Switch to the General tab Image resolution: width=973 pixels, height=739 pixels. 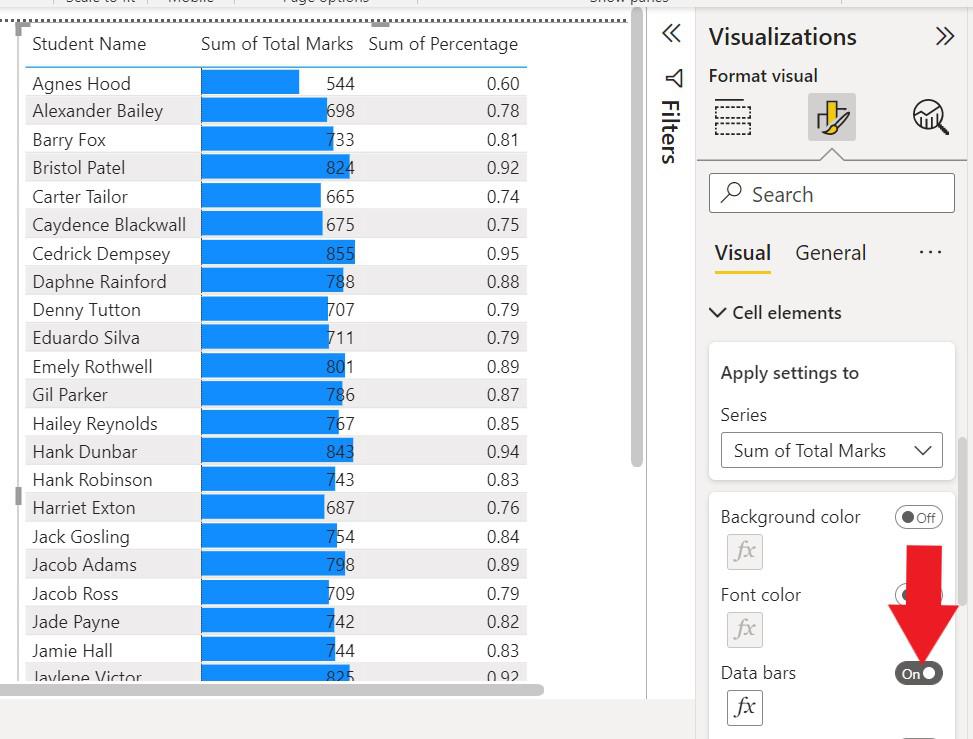(830, 253)
